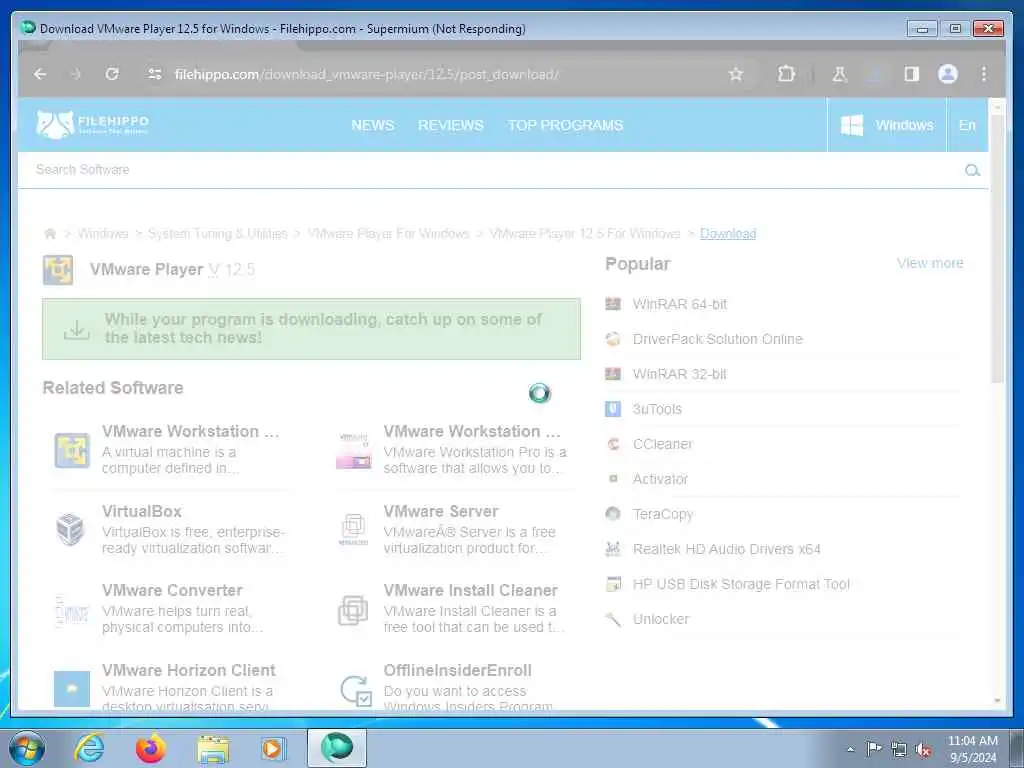Viewport: 1024px width, 768px height.
Task: Click VMware Player For Windows breadcrumb
Action: (x=389, y=234)
